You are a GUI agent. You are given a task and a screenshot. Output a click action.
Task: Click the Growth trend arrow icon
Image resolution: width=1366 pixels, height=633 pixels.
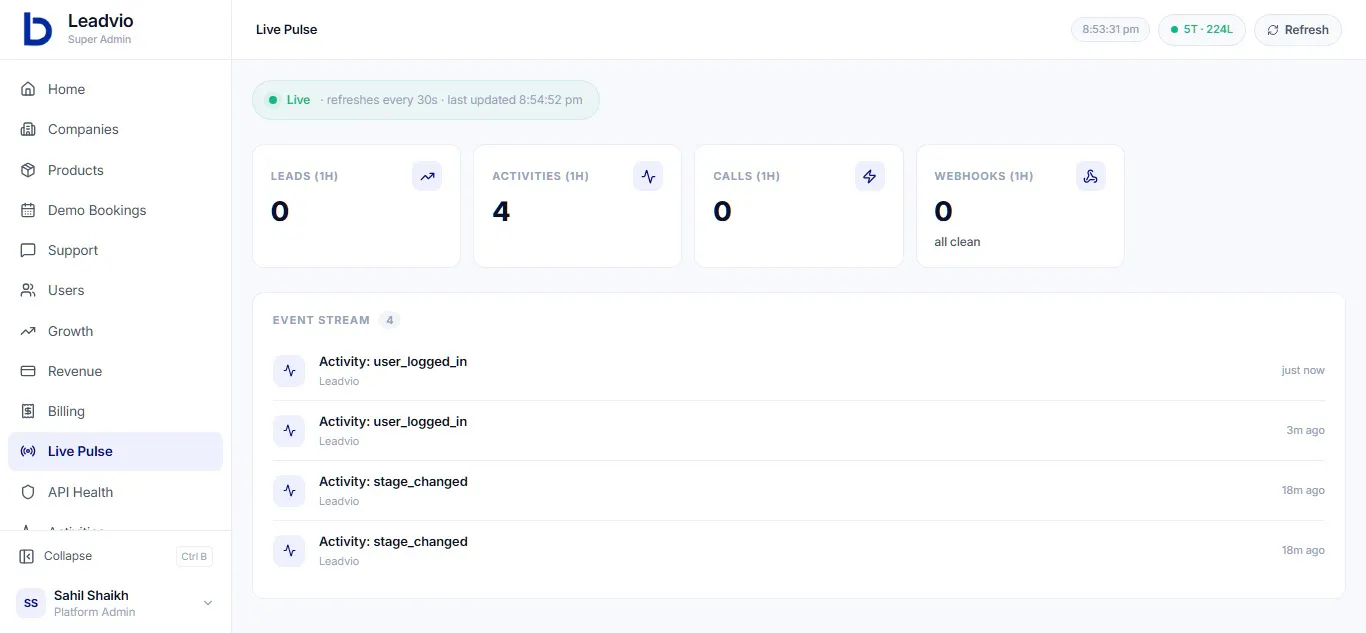(28, 331)
